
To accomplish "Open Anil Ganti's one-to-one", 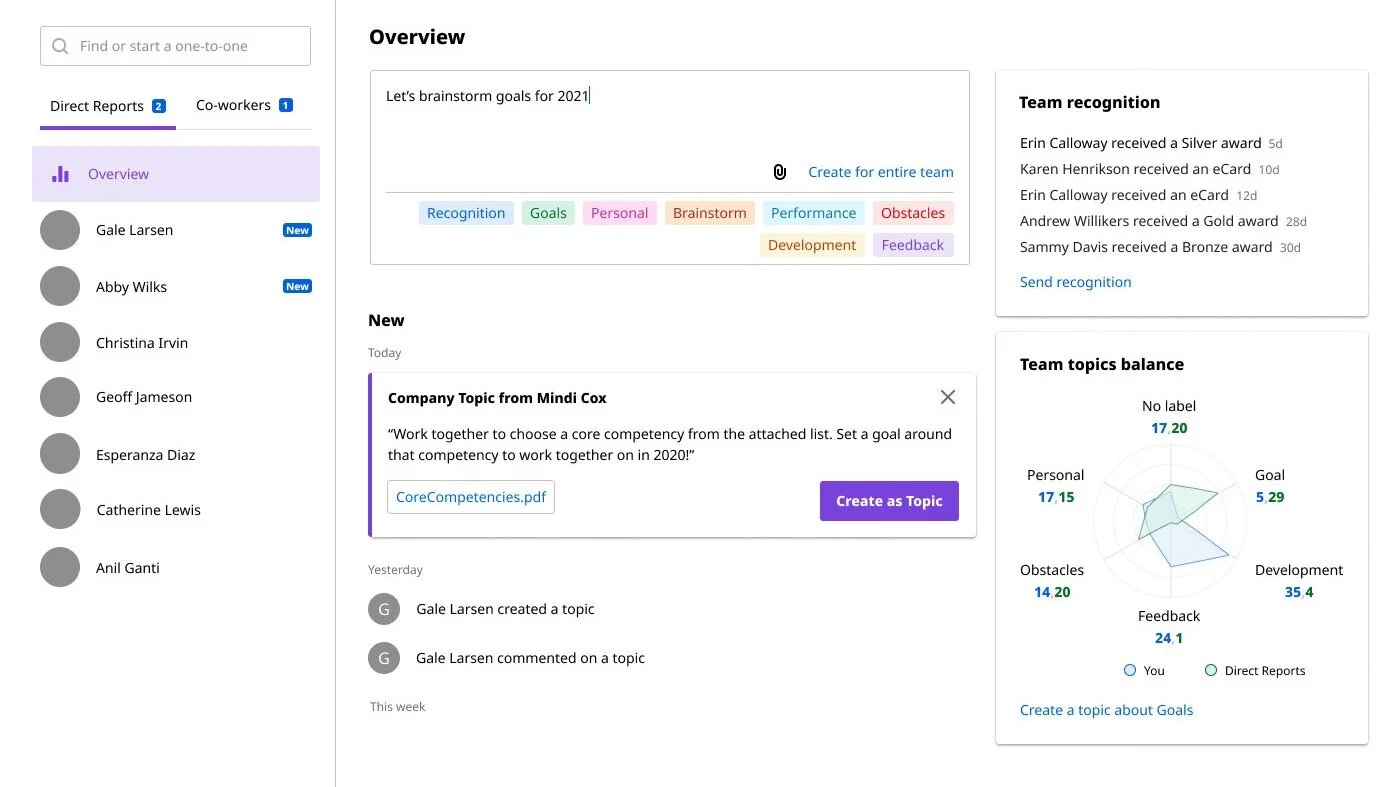I will tap(176, 567).
